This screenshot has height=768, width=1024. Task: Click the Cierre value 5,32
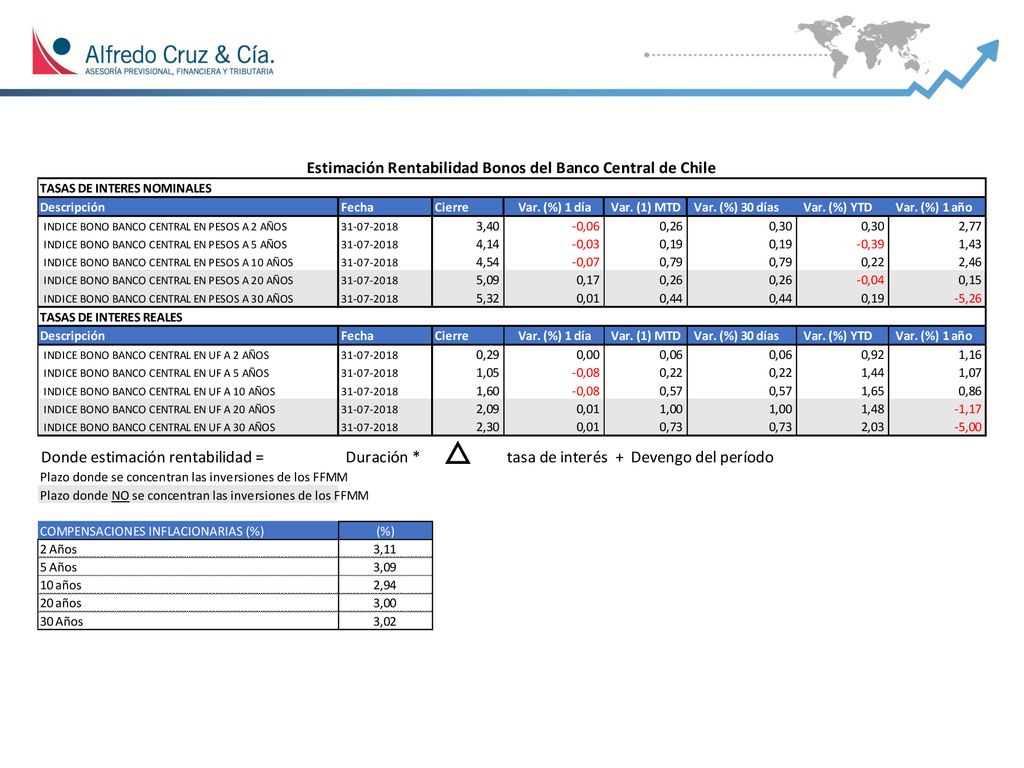click(x=487, y=298)
